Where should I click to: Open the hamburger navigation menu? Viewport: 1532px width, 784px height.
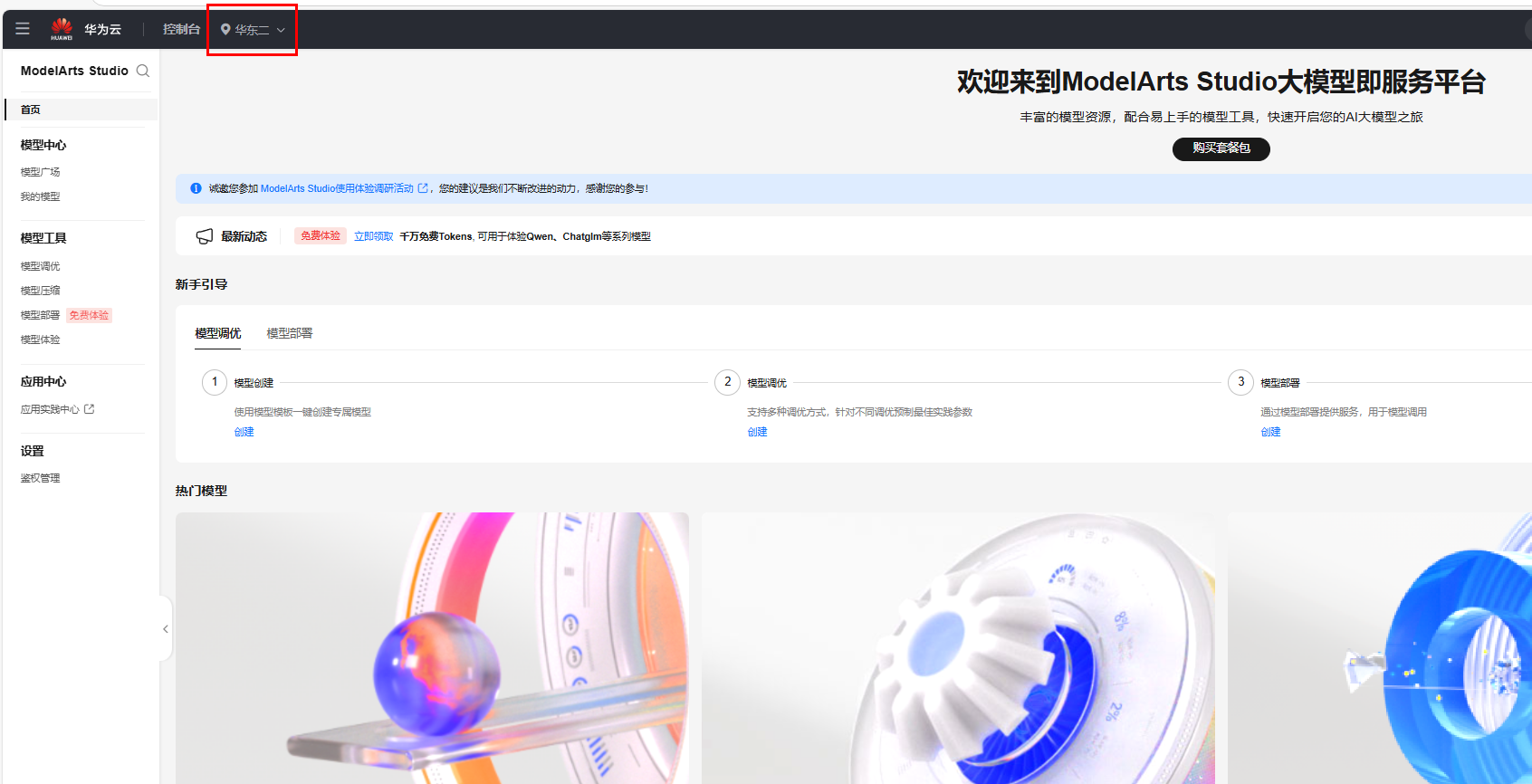(23, 29)
